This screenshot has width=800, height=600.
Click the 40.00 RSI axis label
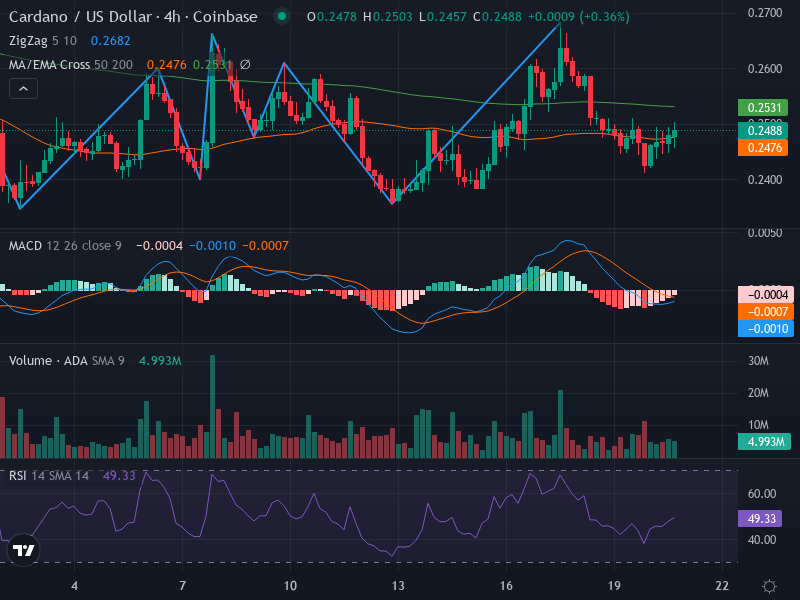762,540
